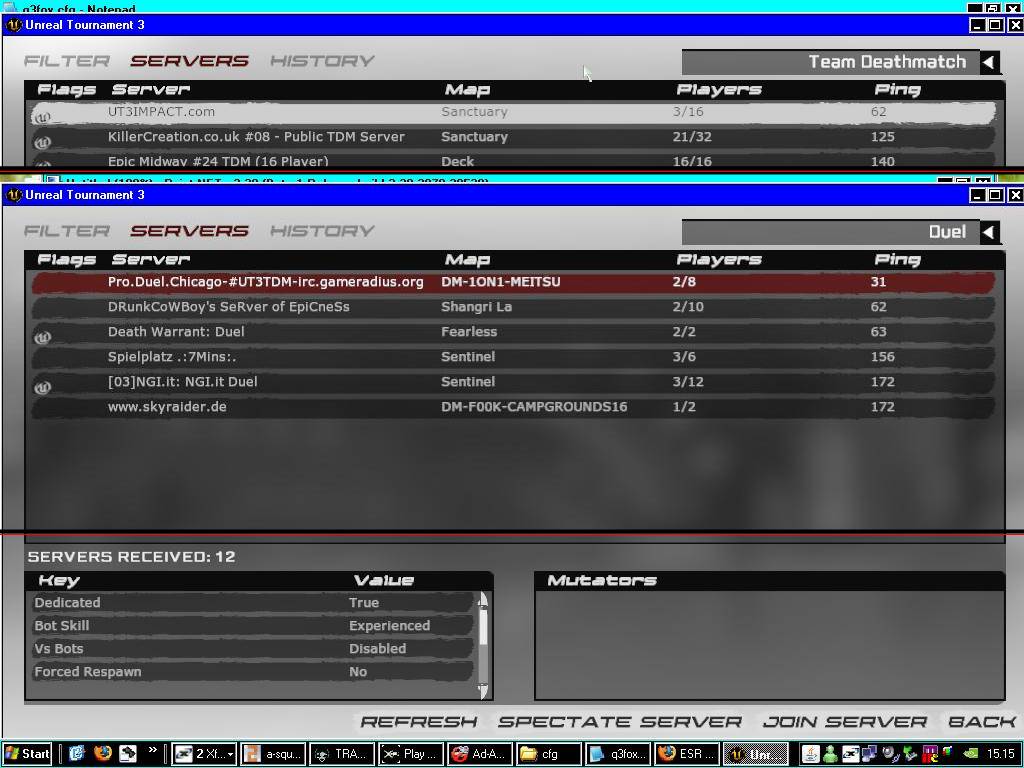Click the flag icon next to NGI.it Duel server
Image resolution: width=1024 pixels, height=768 pixels.
click(x=42, y=386)
